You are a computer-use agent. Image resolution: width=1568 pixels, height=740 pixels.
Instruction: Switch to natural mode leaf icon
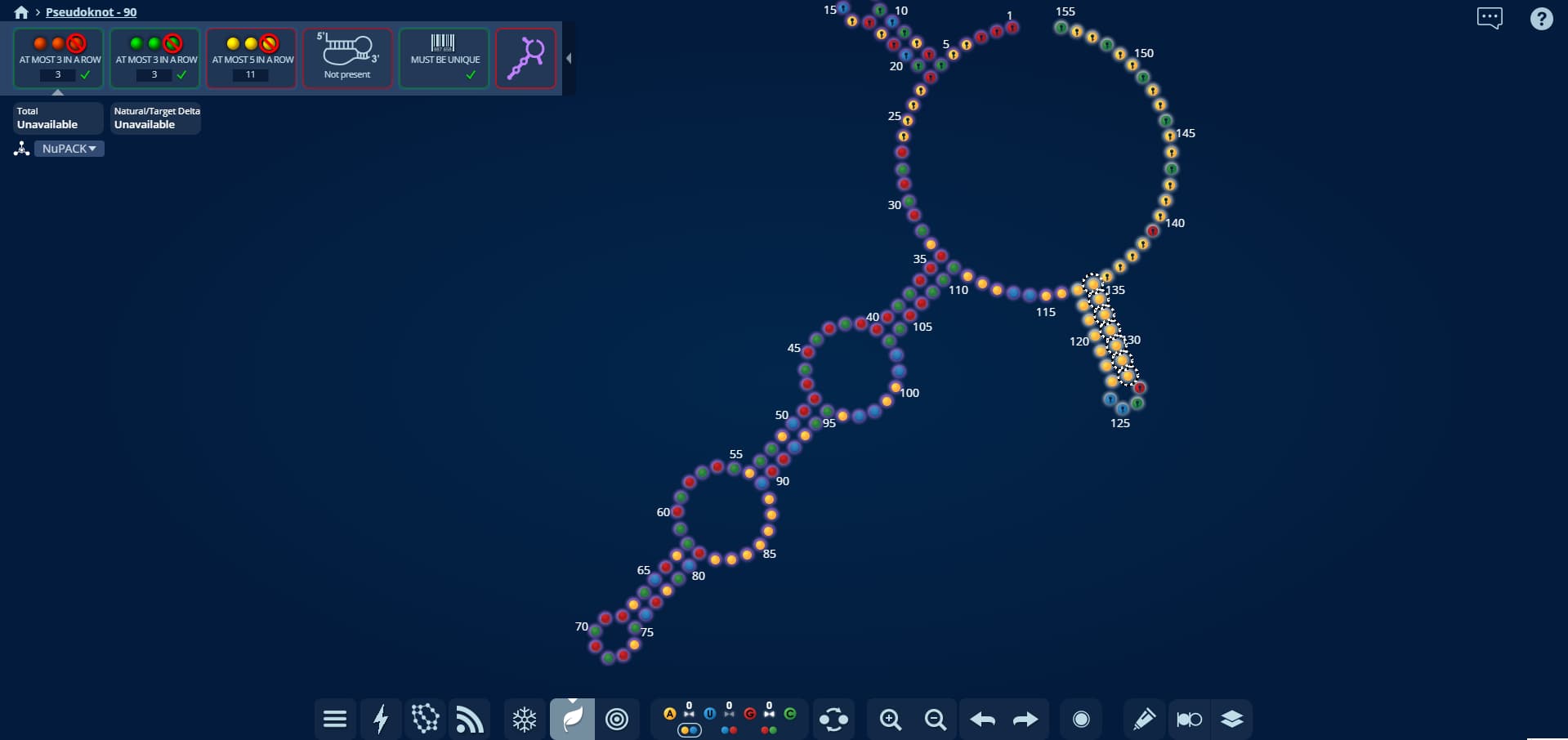point(572,719)
